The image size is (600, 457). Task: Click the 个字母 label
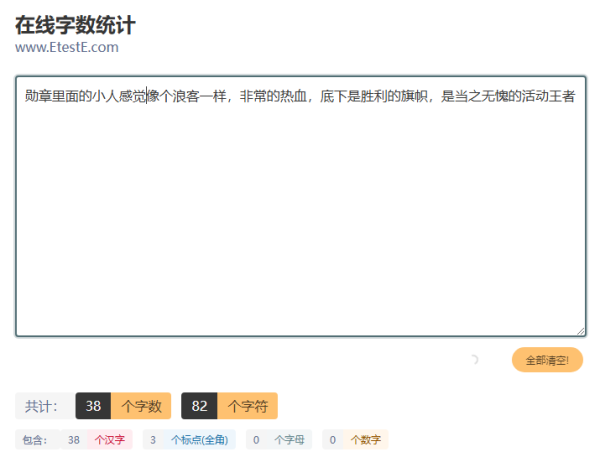point(289,440)
